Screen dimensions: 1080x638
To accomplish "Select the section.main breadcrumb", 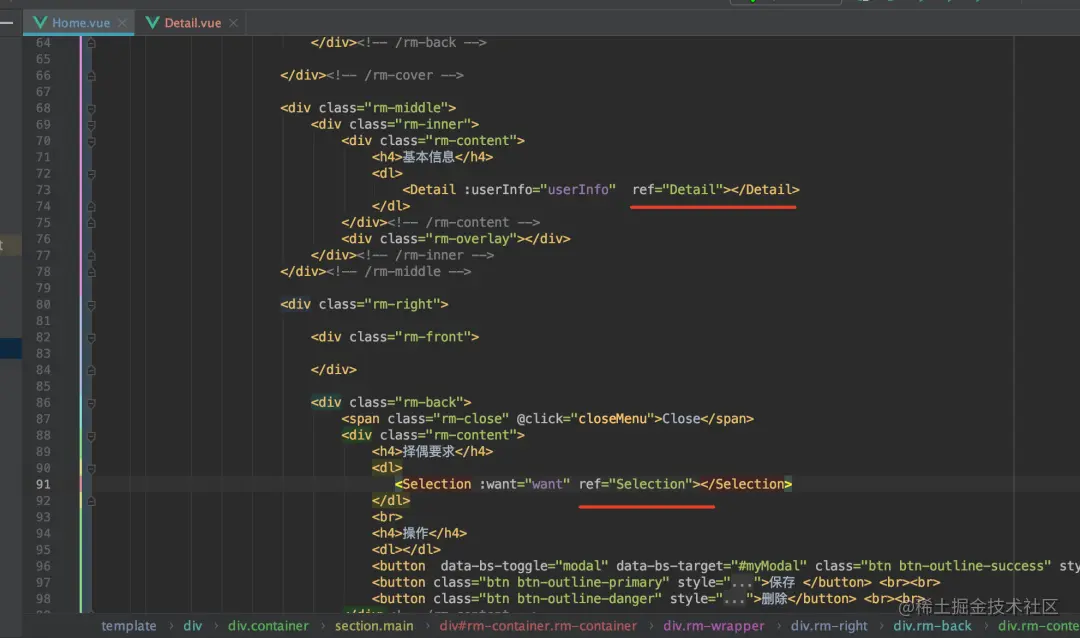I will (374, 626).
